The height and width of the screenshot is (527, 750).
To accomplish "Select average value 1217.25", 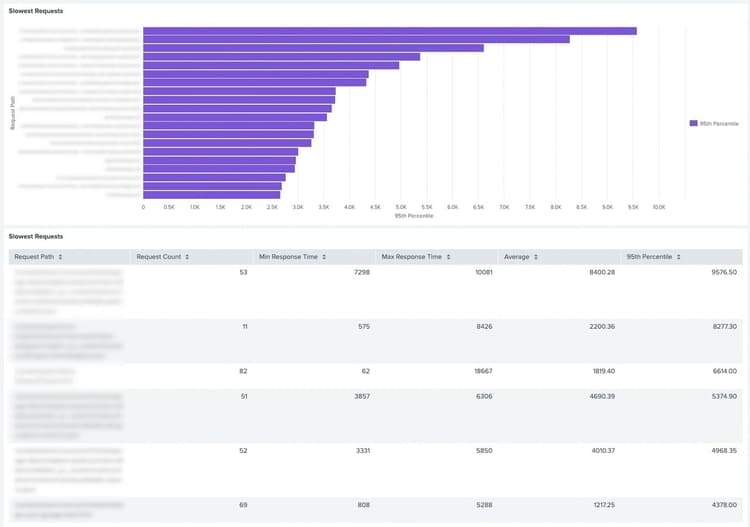I will pyautogui.click(x=603, y=505).
